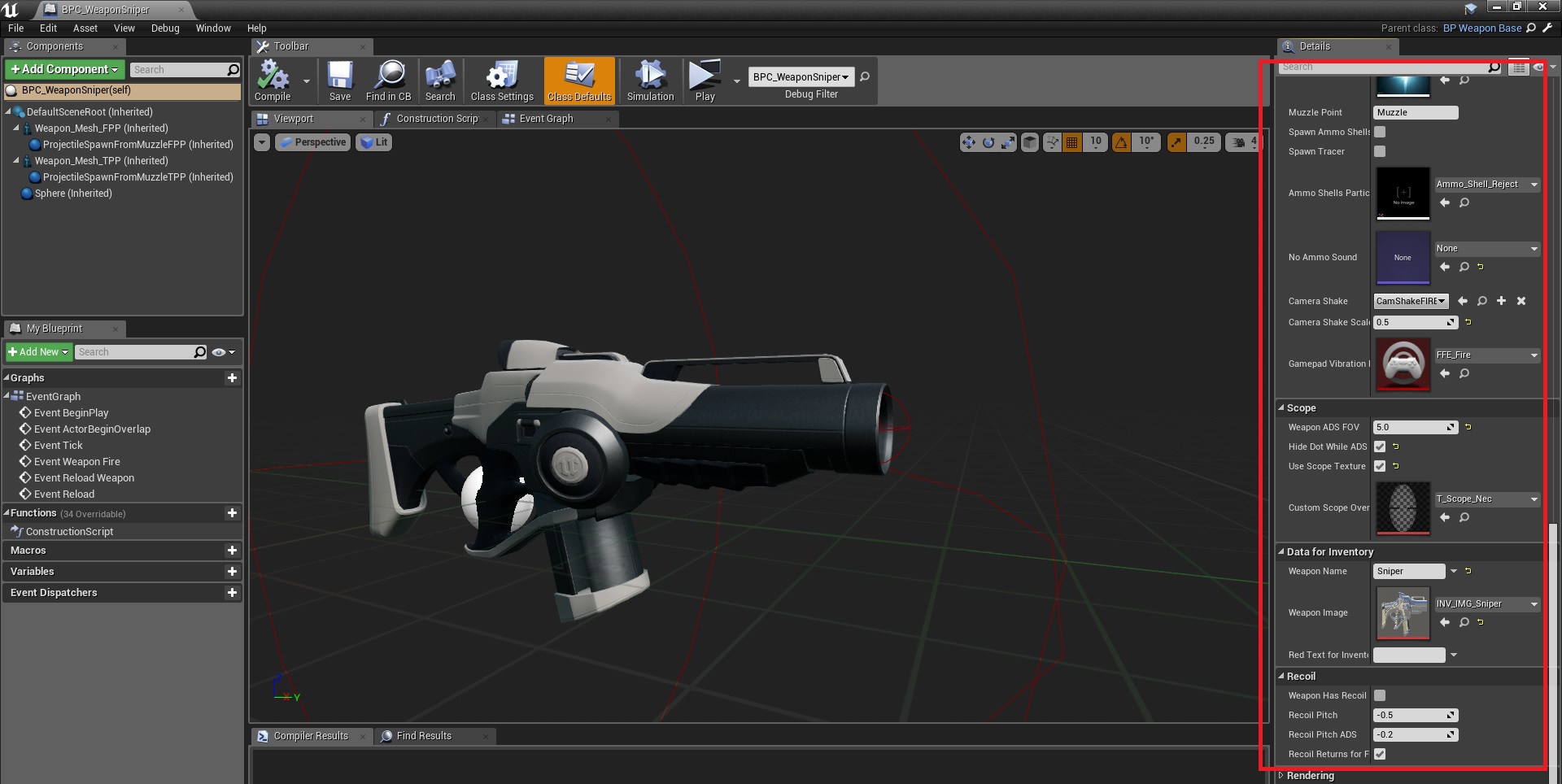Viewport: 1562px width, 784px height.
Task: Click Find in CB icon
Action: coord(389,80)
